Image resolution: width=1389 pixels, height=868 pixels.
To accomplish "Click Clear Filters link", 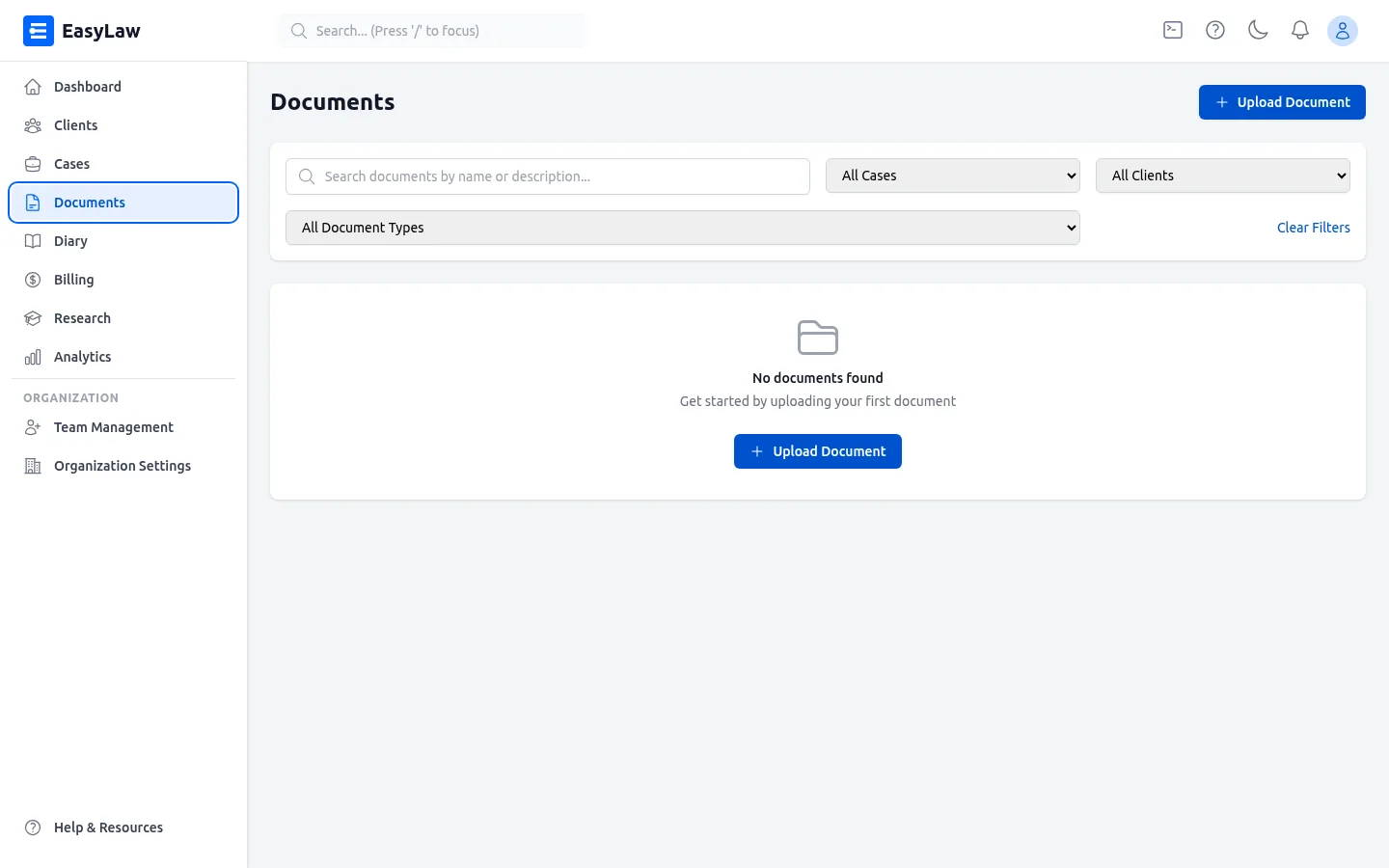I will tap(1313, 228).
